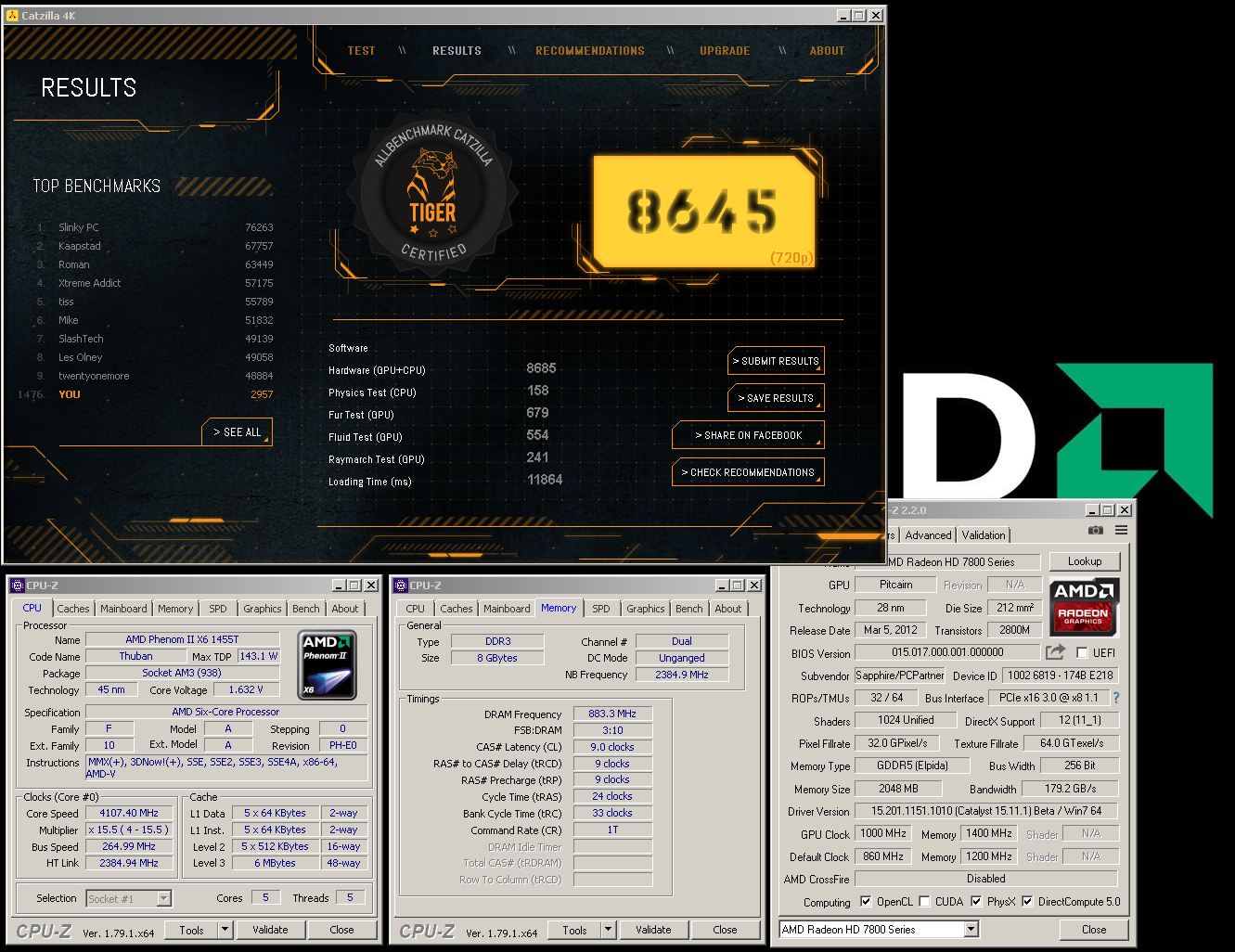Switch to the Mainboard tab in left CPU-Z window
Image resolution: width=1235 pixels, height=952 pixels.
(x=123, y=609)
